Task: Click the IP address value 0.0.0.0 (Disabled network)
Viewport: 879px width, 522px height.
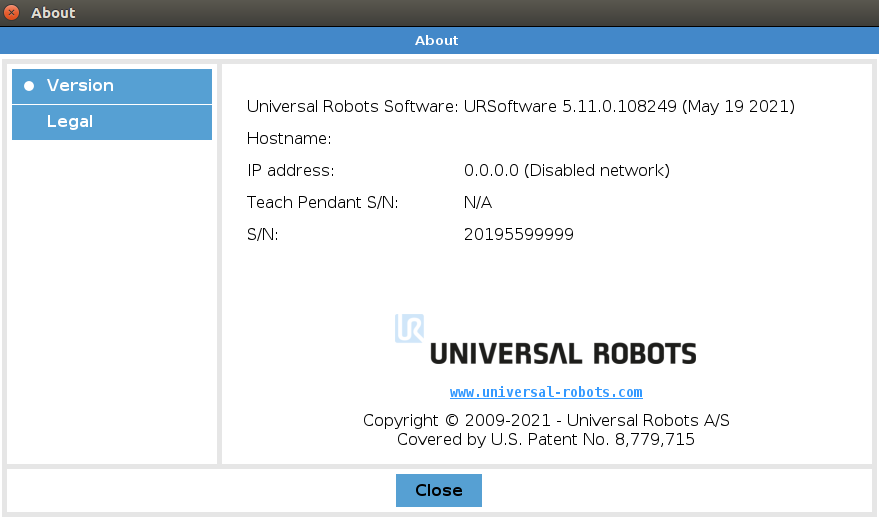Action: (x=567, y=170)
